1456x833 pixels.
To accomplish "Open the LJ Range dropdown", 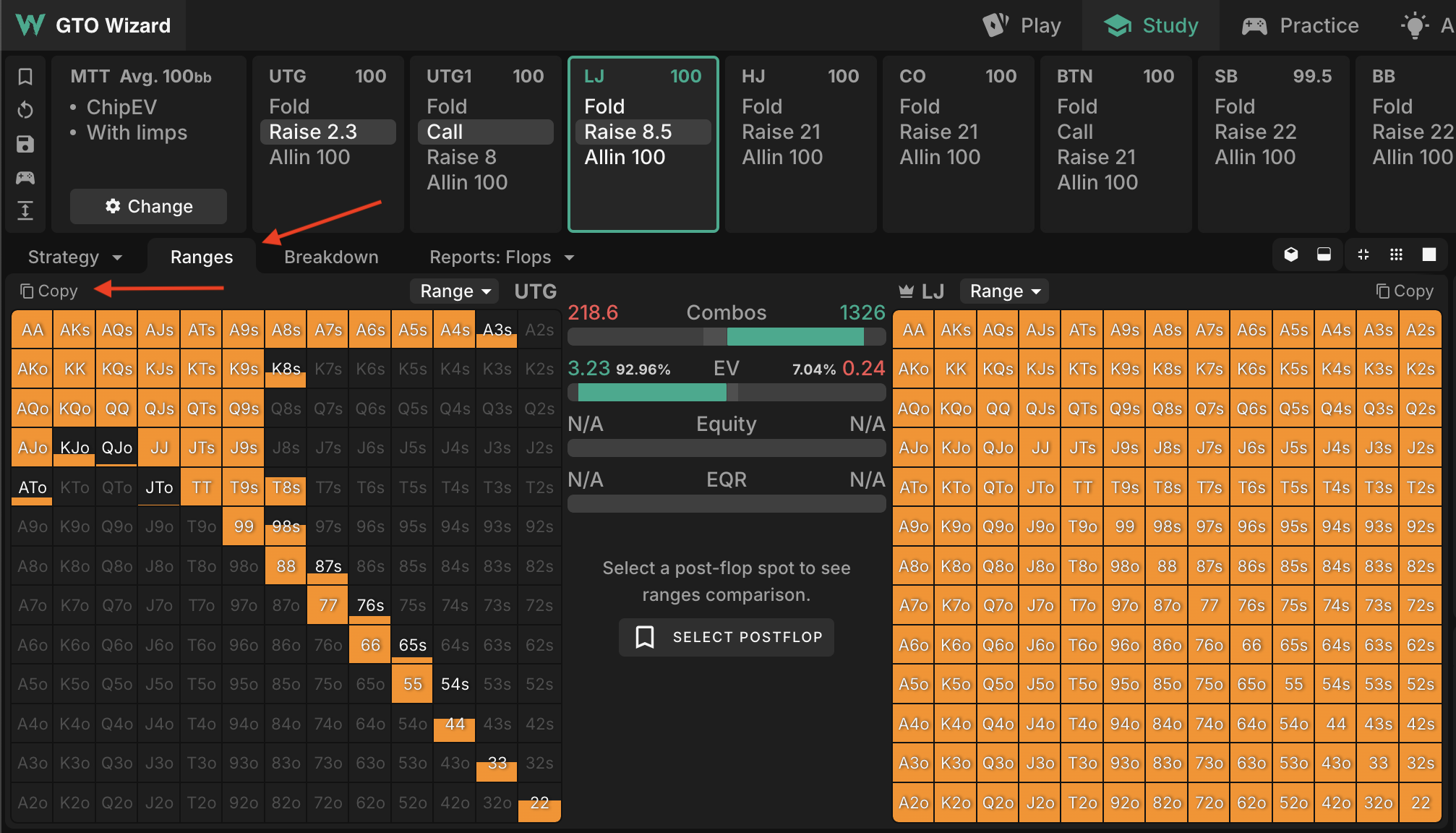I will coord(1005,291).
